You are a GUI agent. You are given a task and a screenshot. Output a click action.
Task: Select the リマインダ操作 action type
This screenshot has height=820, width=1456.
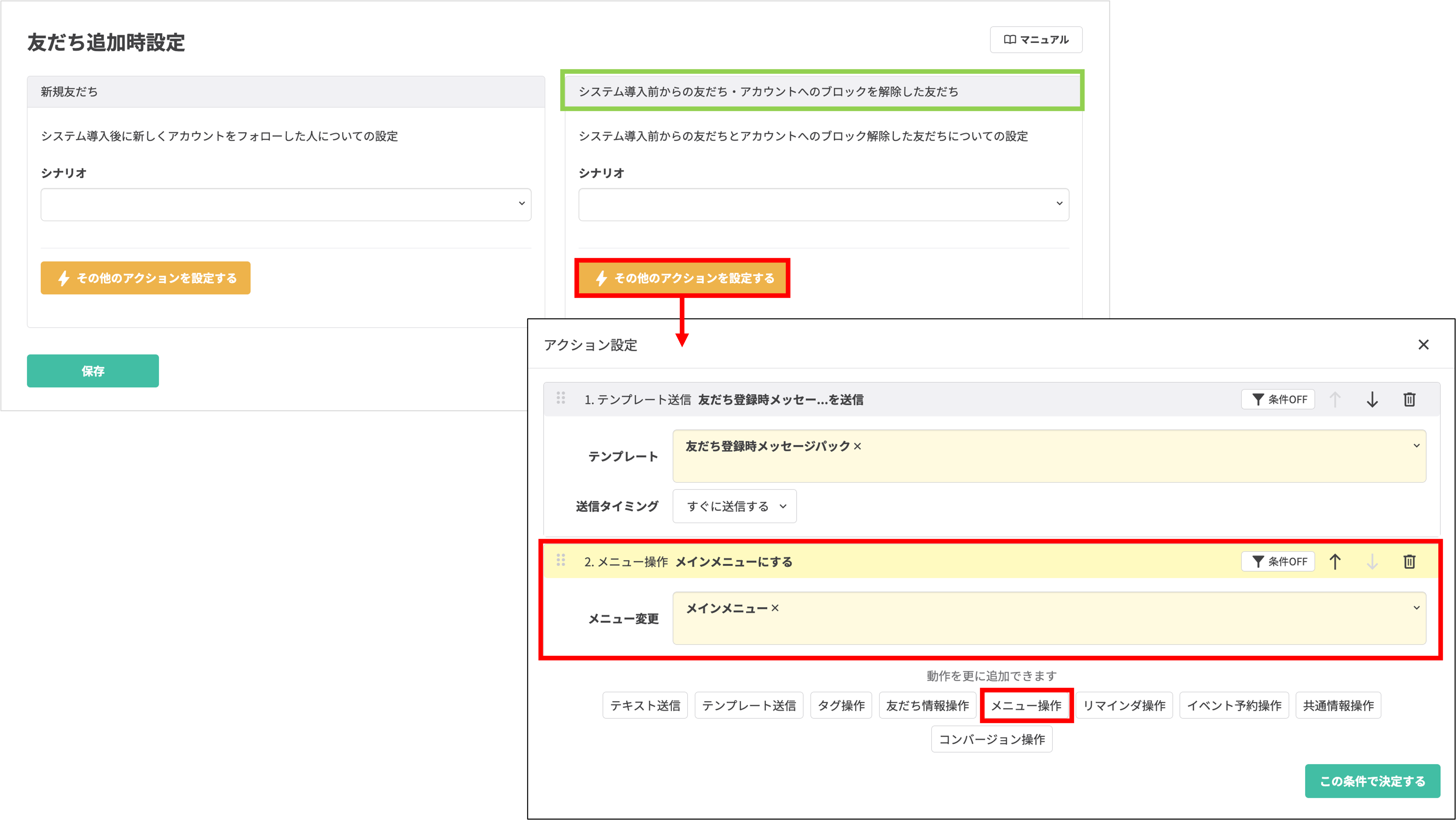[x=1124, y=705]
